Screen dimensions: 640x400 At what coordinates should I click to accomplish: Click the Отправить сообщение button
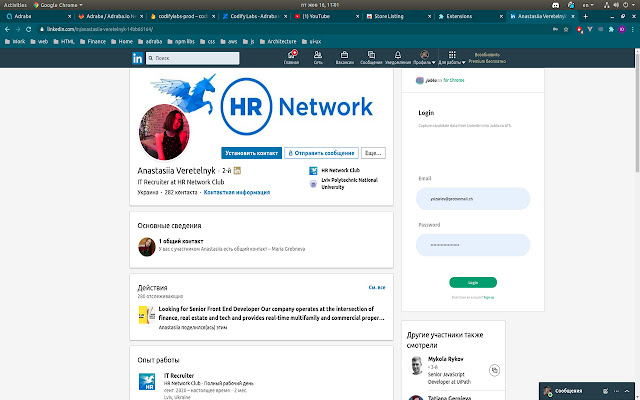(321, 153)
